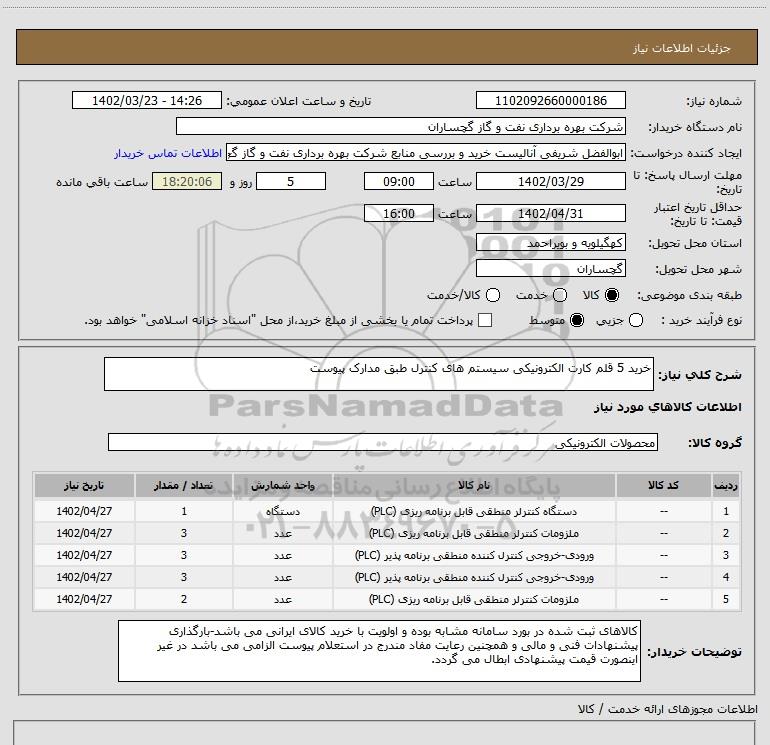
Task: Click the row number 4 cell
Action: click(726, 577)
